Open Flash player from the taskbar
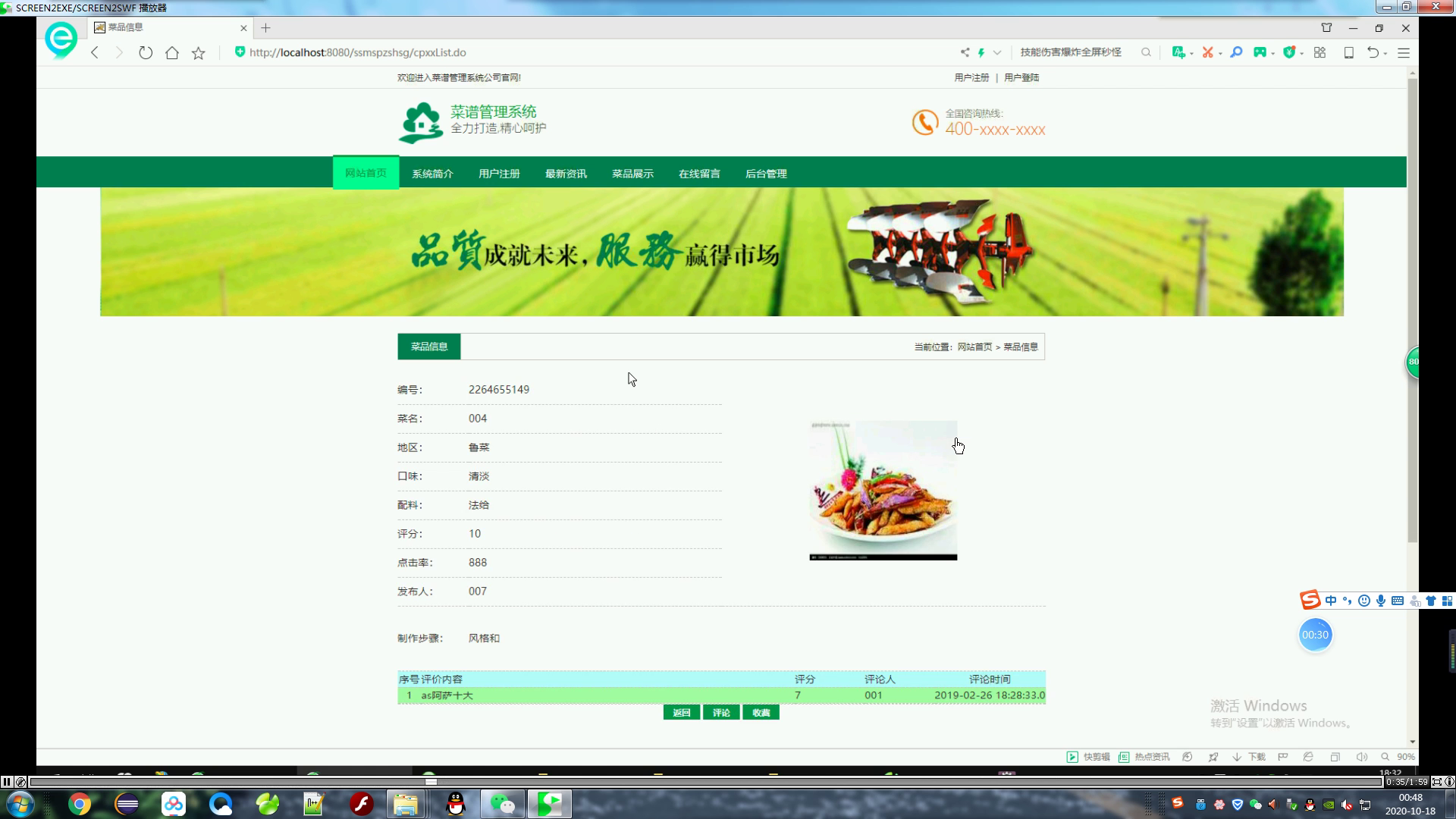Screen dimensions: 1456x819 click(x=362, y=804)
